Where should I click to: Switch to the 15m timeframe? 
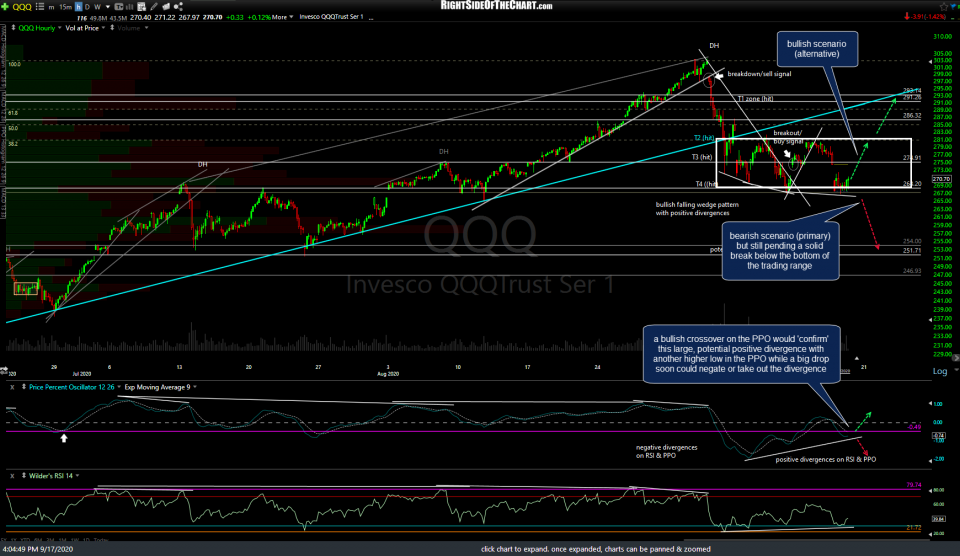click(x=66, y=7)
